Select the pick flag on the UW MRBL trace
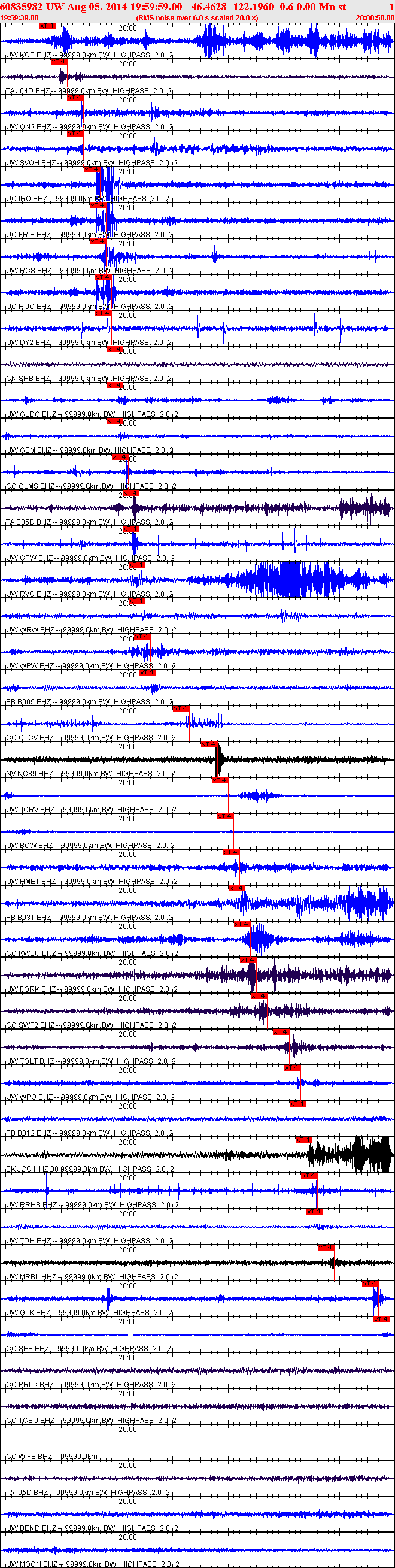The width and height of the screenshot is (395, 1568). [x=326, y=1247]
